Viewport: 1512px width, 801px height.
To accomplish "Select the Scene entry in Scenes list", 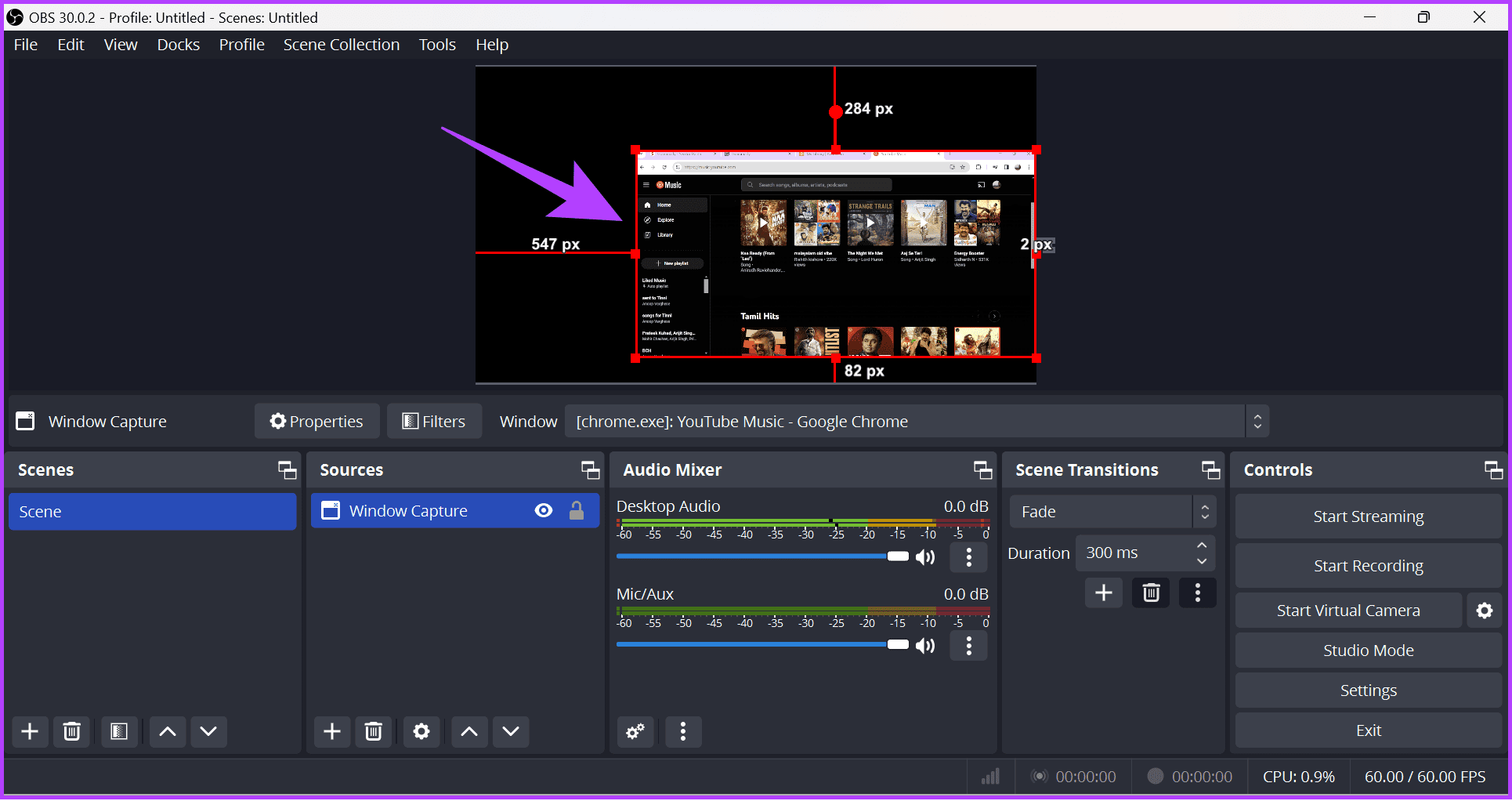I will (x=152, y=511).
